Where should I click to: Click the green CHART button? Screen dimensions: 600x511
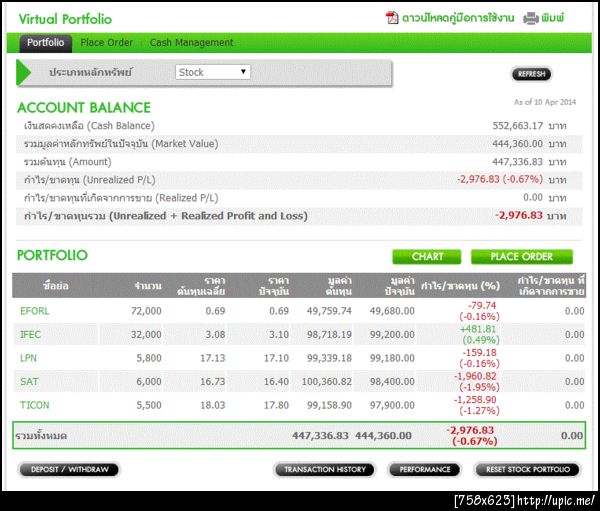(427, 256)
